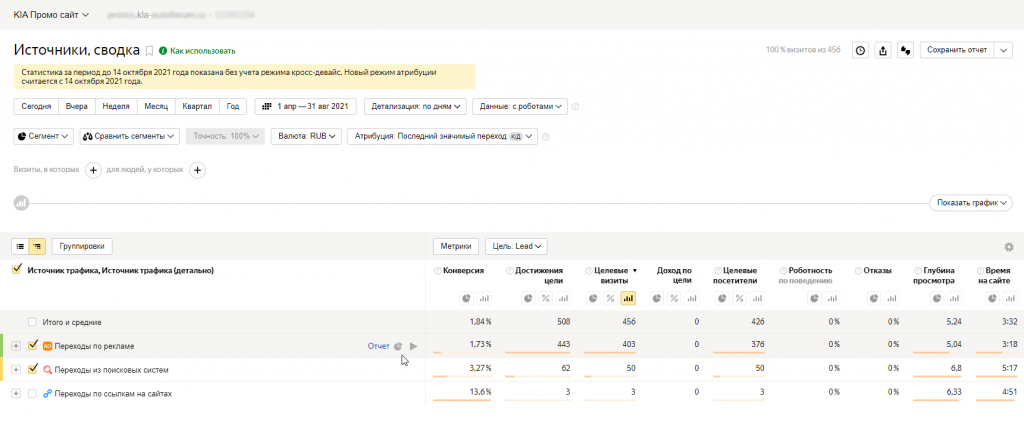Switch to the flat list view icon
Image resolution: width=1024 pixels, height=422 pixels.
coord(20,246)
